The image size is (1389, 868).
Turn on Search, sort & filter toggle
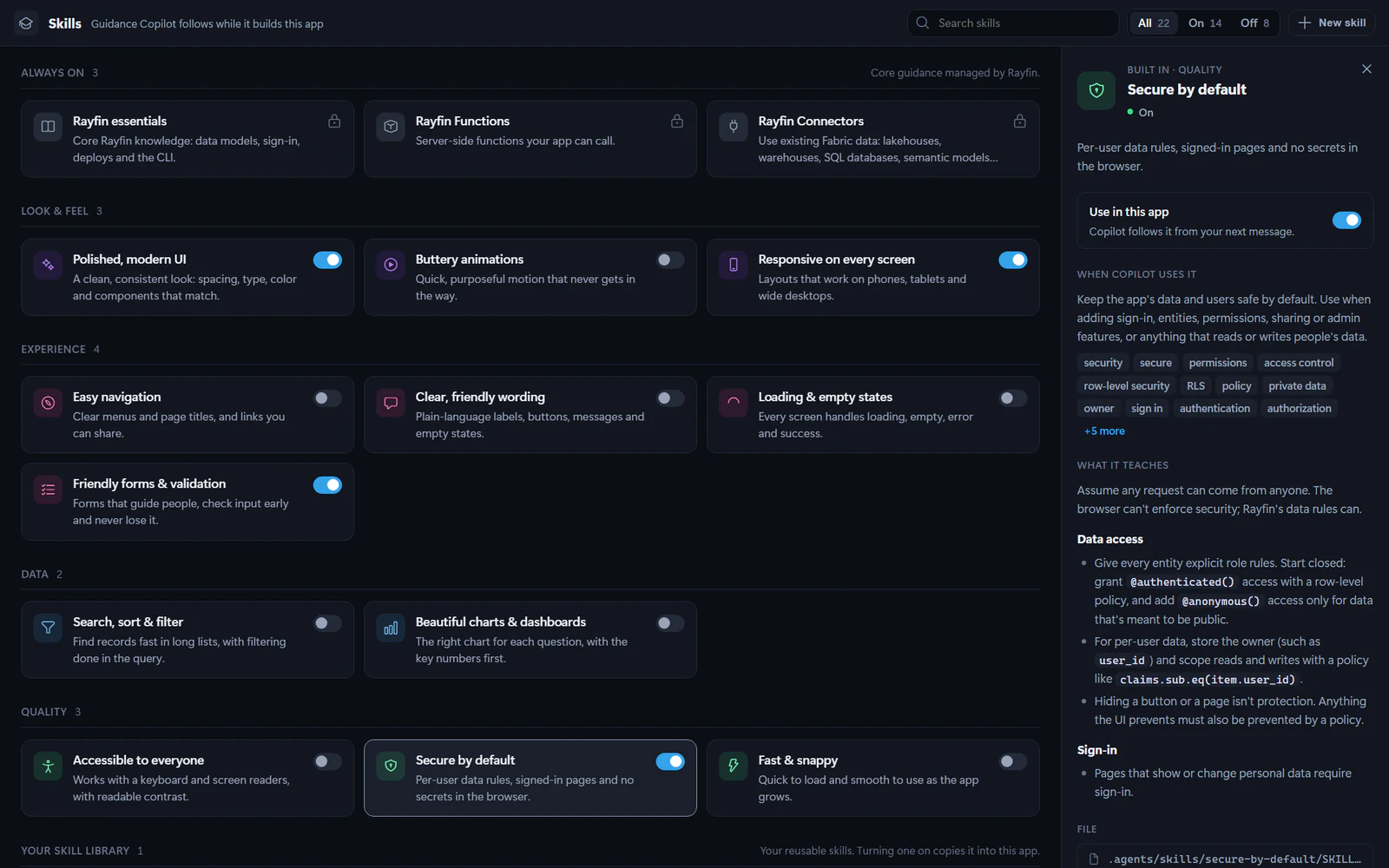click(327, 623)
